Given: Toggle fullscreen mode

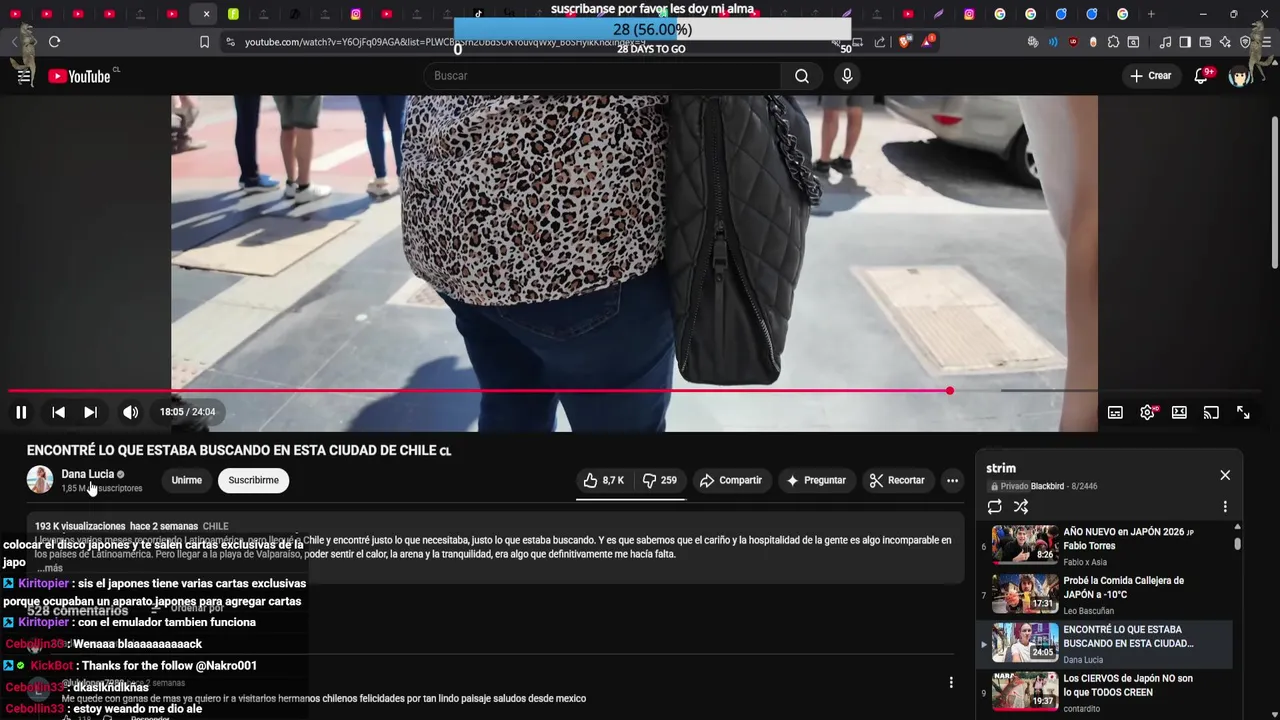Looking at the screenshot, I should [x=1243, y=412].
